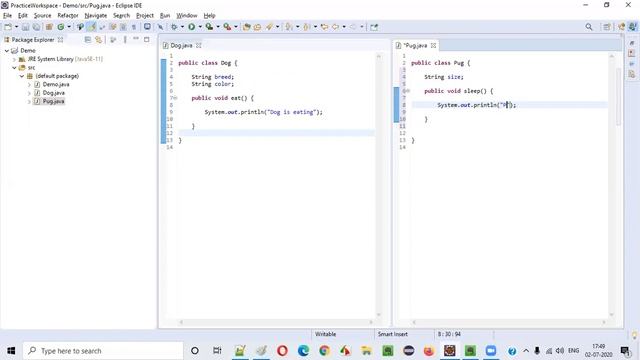Click the New Java Package icon
640x360 pixels.
click(x=49, y=27)
